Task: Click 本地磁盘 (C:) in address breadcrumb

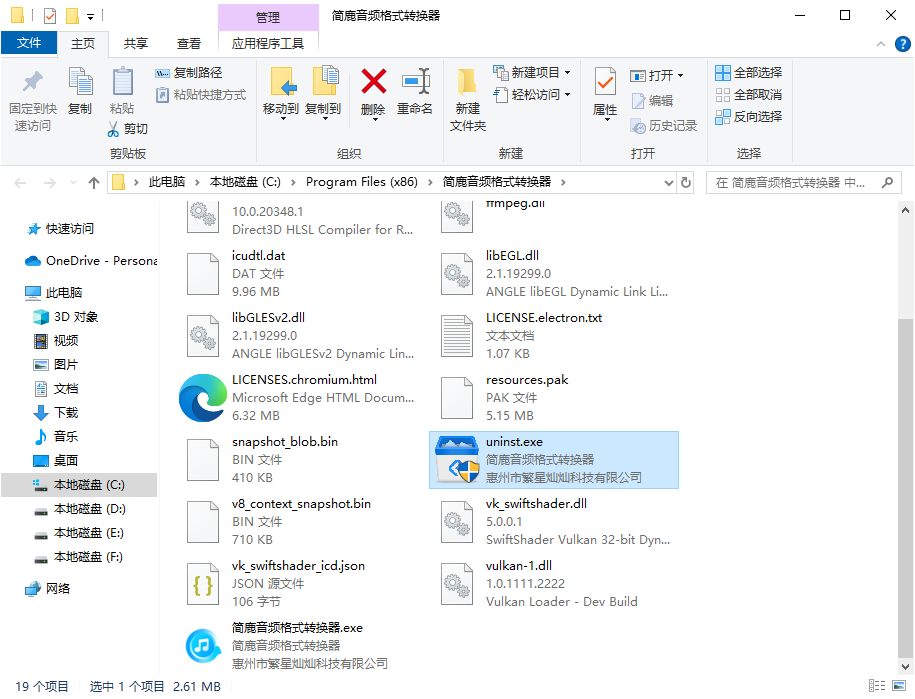Action: (245, 182)
